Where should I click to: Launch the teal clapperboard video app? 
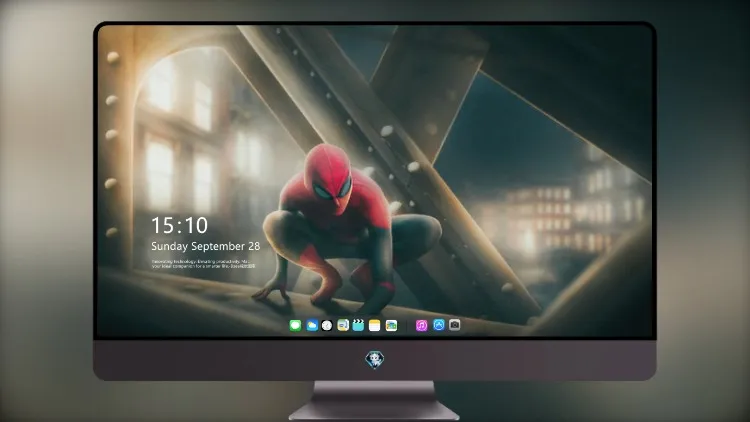pyautogui.click(x=358, y=325)
